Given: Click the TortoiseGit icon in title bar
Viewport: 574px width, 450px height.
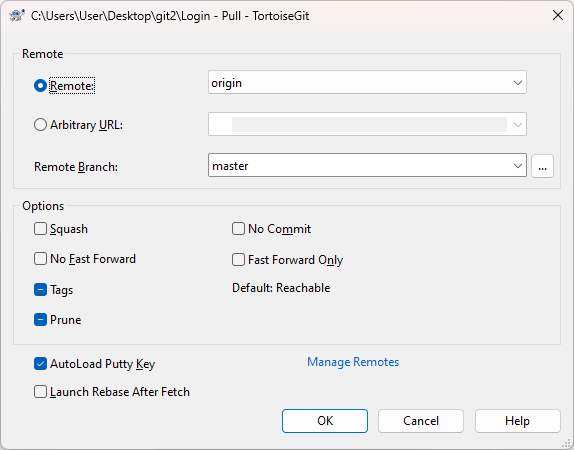Looking at the screenshot, I should point(17,16).
